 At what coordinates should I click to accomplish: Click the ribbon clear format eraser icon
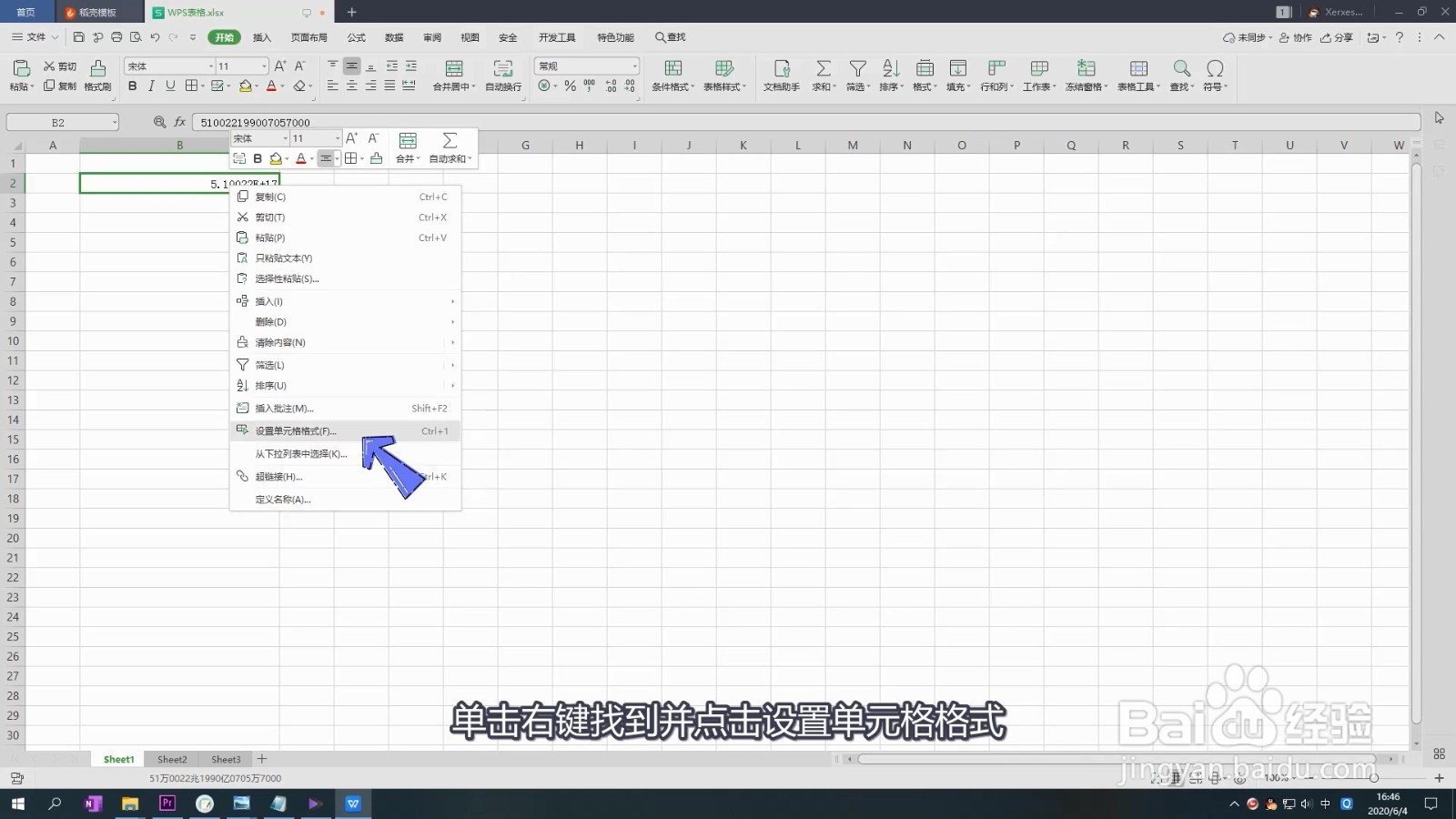point(299,86)
